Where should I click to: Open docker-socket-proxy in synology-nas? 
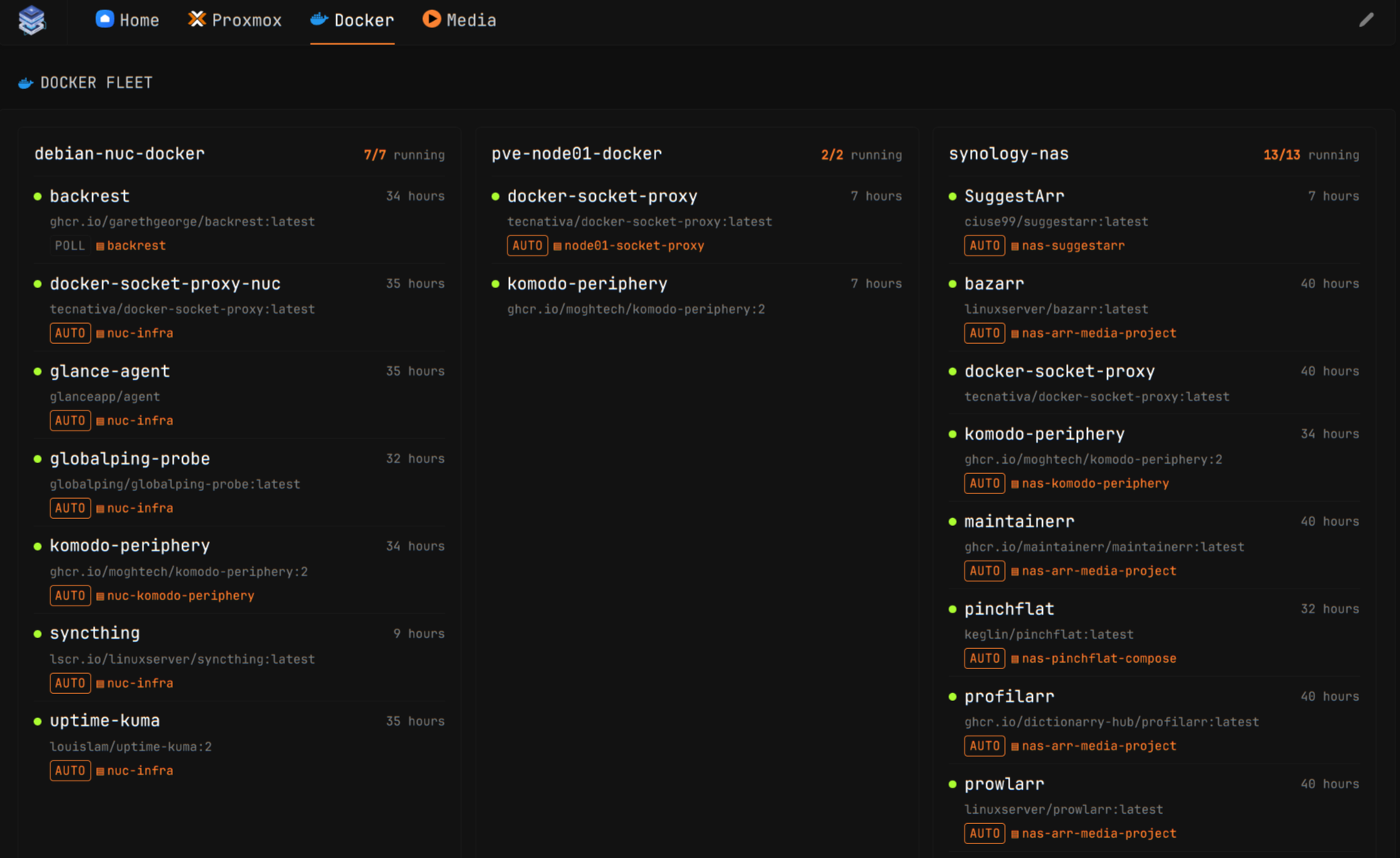[1059, 371]
